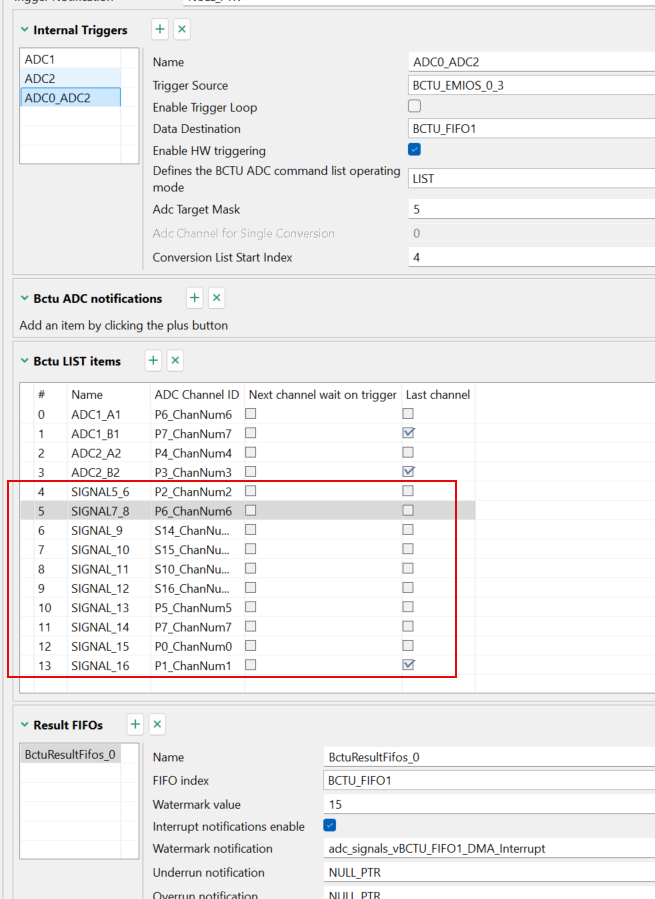
Task: Delete Bctu ADC notification using X icon
Action: [x=216, y=298]
